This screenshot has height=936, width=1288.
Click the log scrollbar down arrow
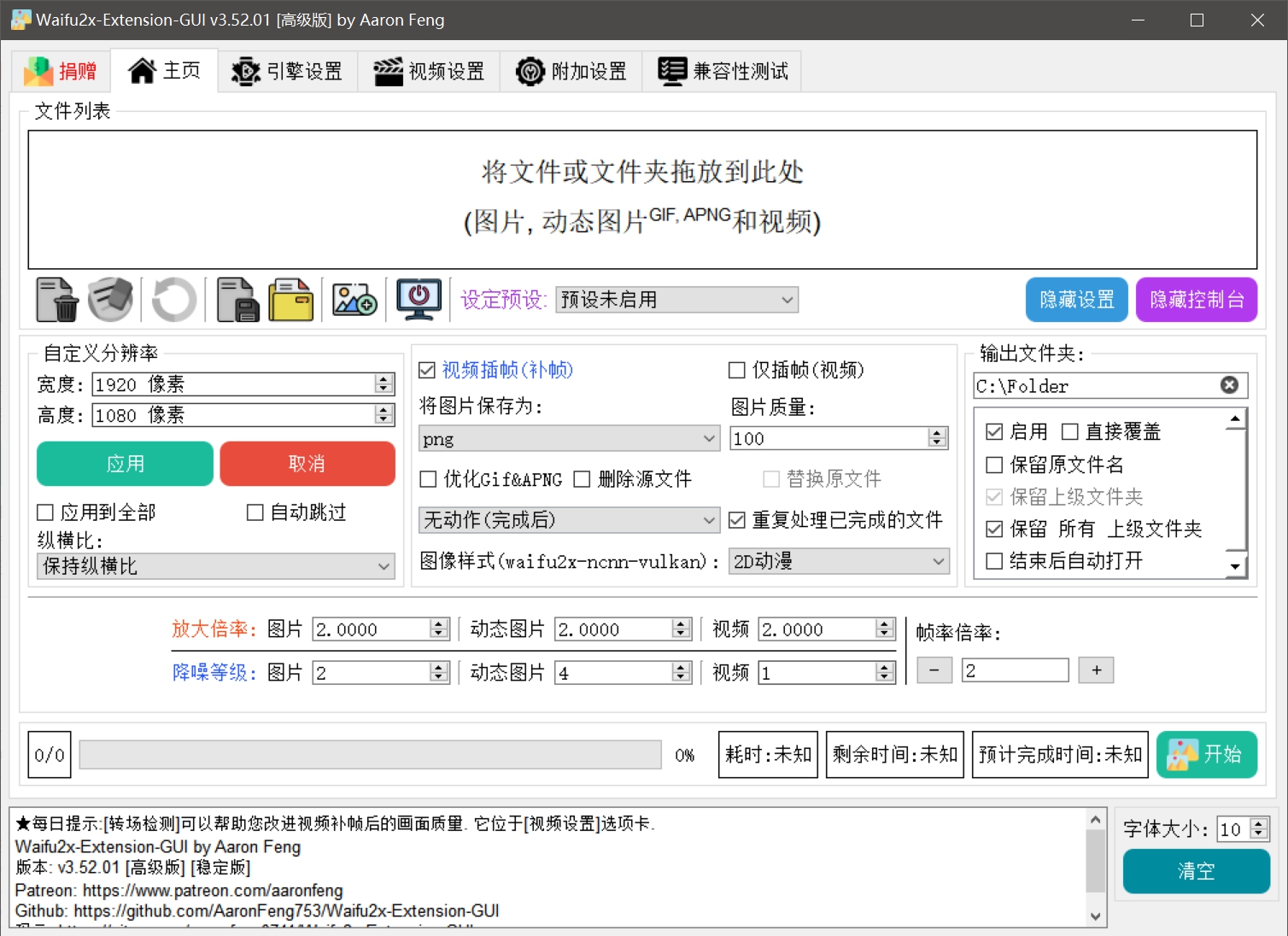1096,916
